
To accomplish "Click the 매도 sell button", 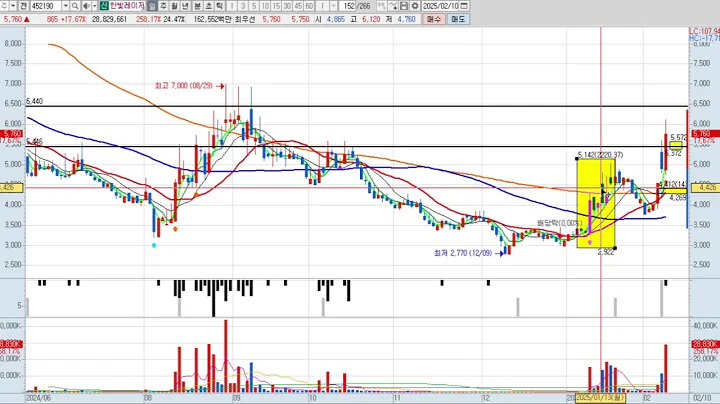I will tap(458, 19).
